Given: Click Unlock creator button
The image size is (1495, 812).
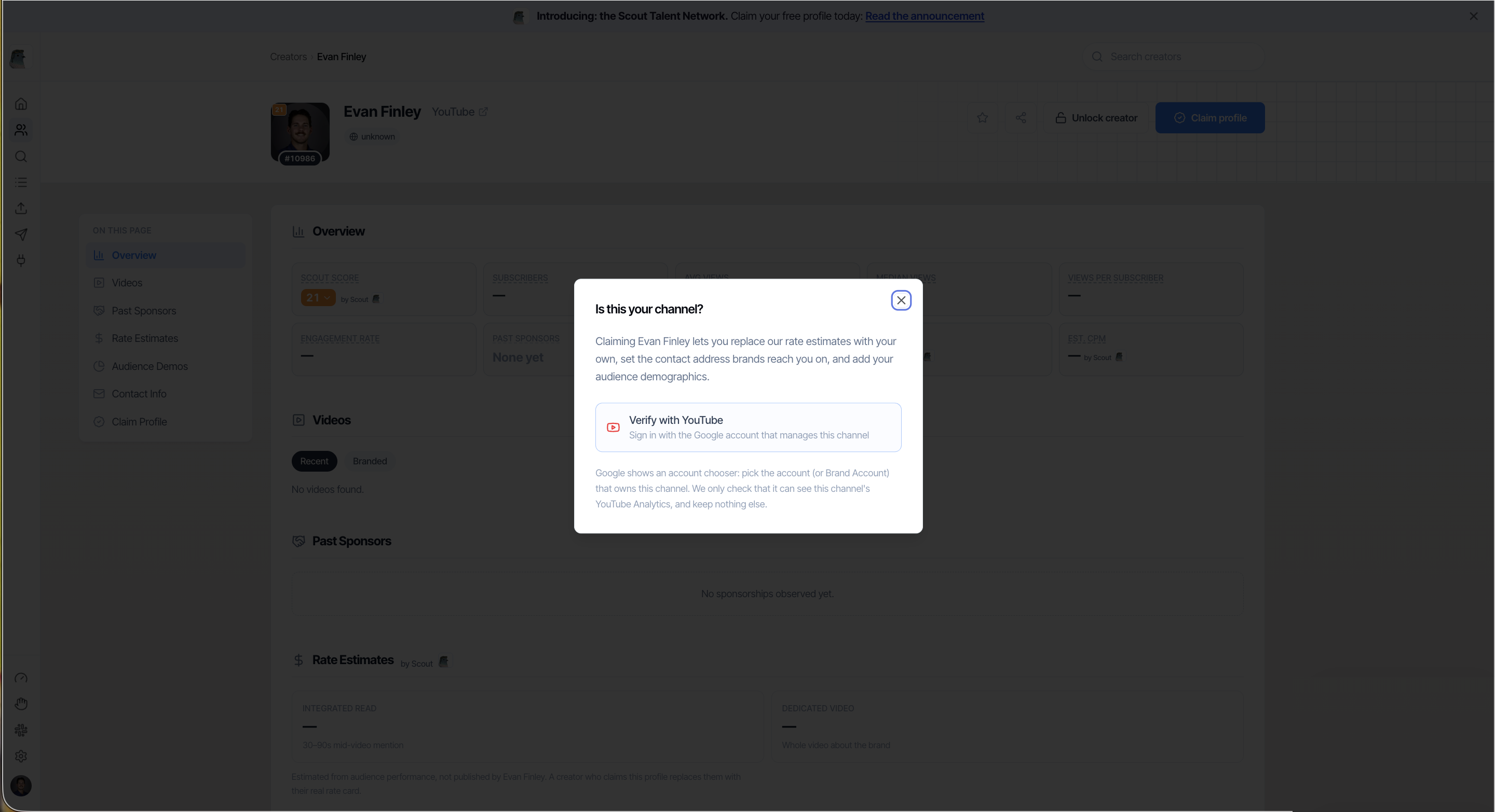Looking at the screenshot, I should [x=1096, y=118].
